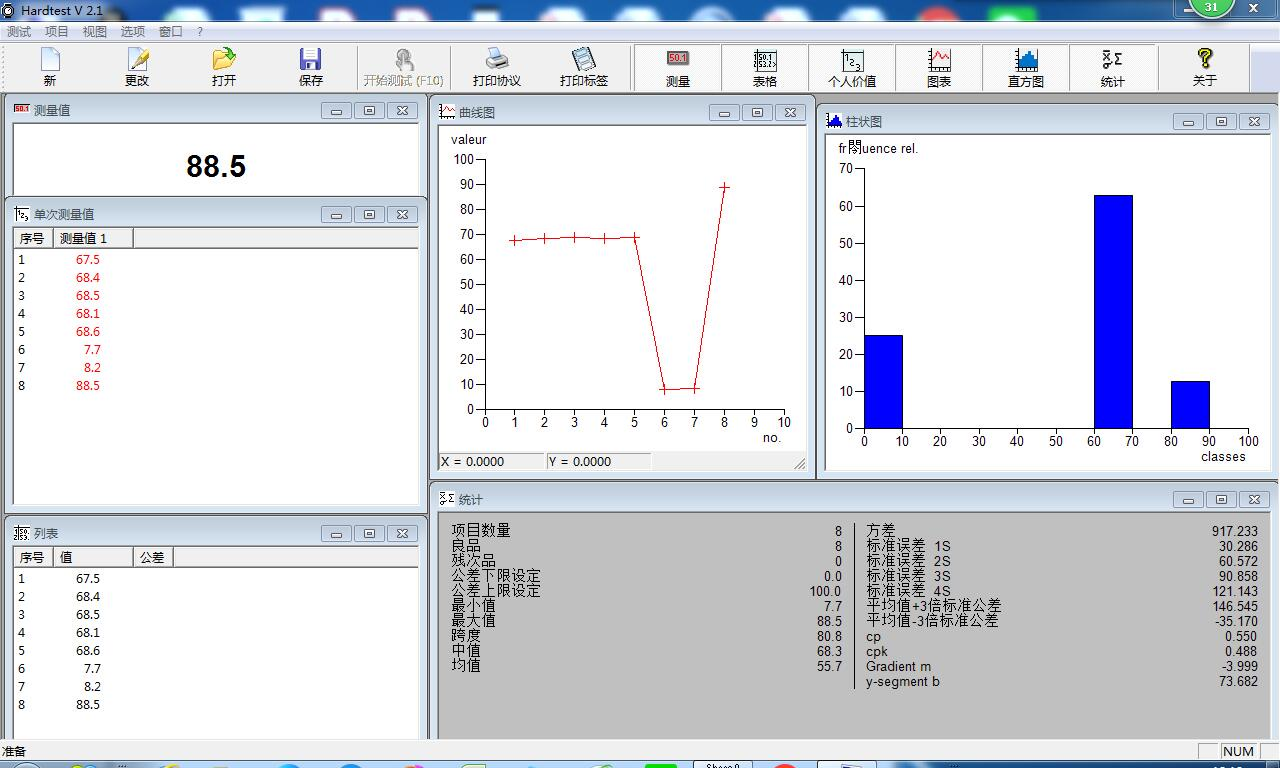The image size is (1280, 768).
Task: Click the 打印协议 printer icon
Action: click(x=496, y=66)
